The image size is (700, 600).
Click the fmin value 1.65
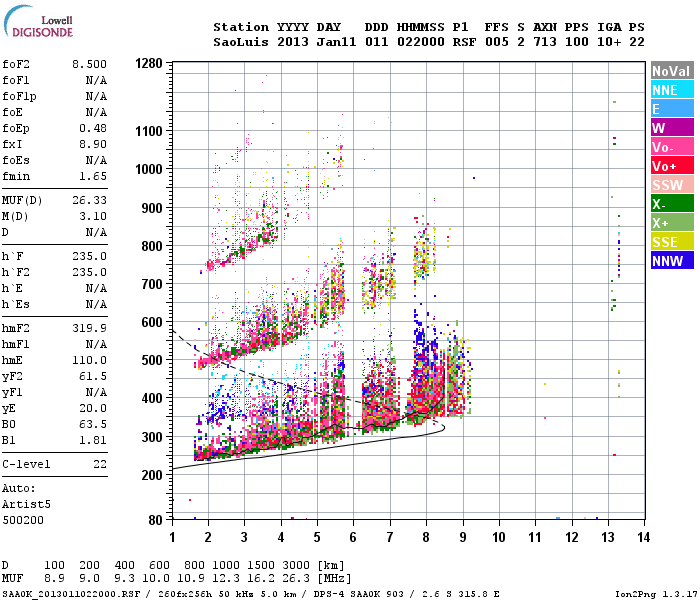(93, 176)
